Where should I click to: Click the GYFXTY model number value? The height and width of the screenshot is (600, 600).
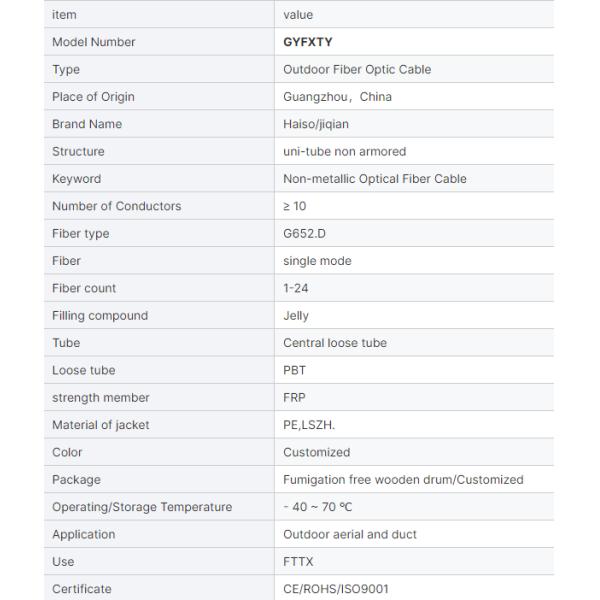click(310, 42)
